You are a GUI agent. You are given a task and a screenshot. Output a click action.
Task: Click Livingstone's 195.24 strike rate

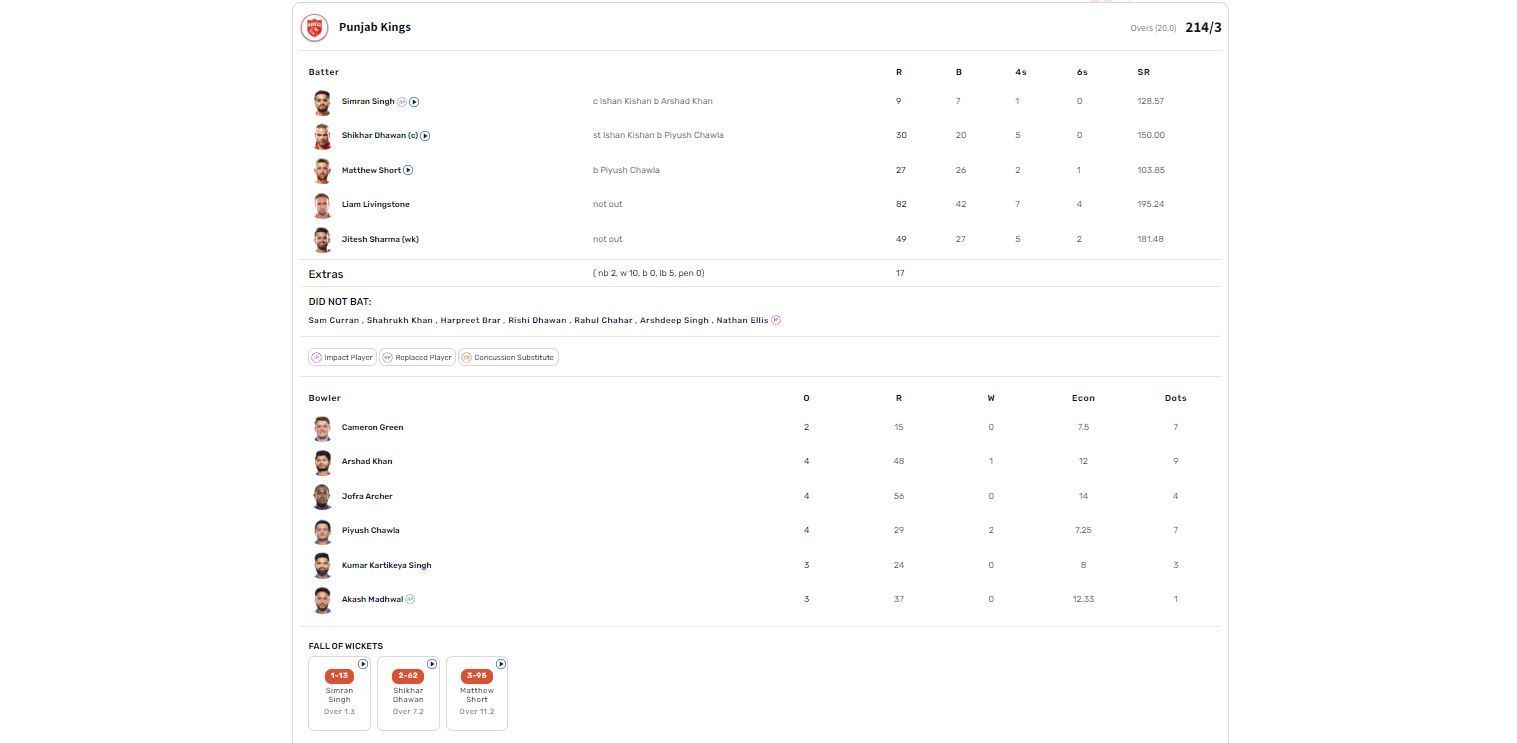pyautogui.click(x=1151, y=204)
